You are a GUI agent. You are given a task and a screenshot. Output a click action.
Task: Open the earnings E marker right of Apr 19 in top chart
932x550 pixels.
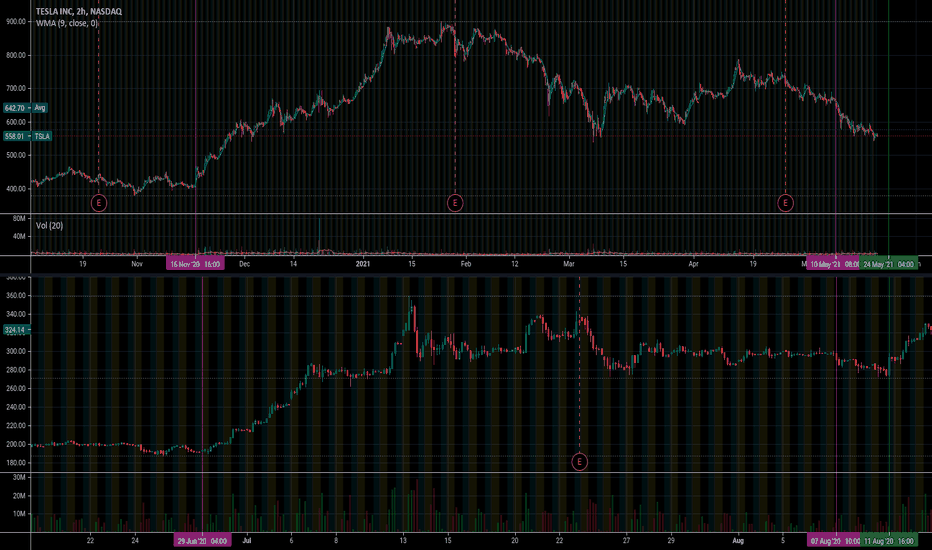click(x=785, y=203)
